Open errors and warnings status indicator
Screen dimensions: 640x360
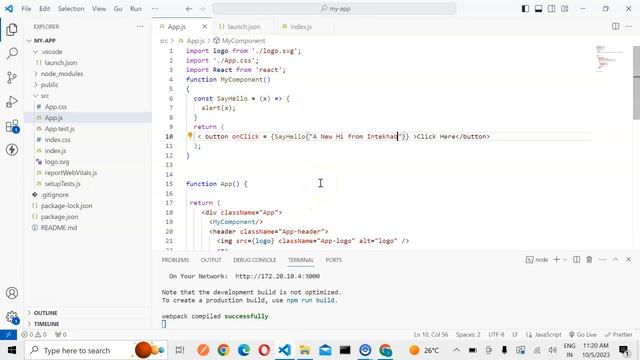coord(34,334)
